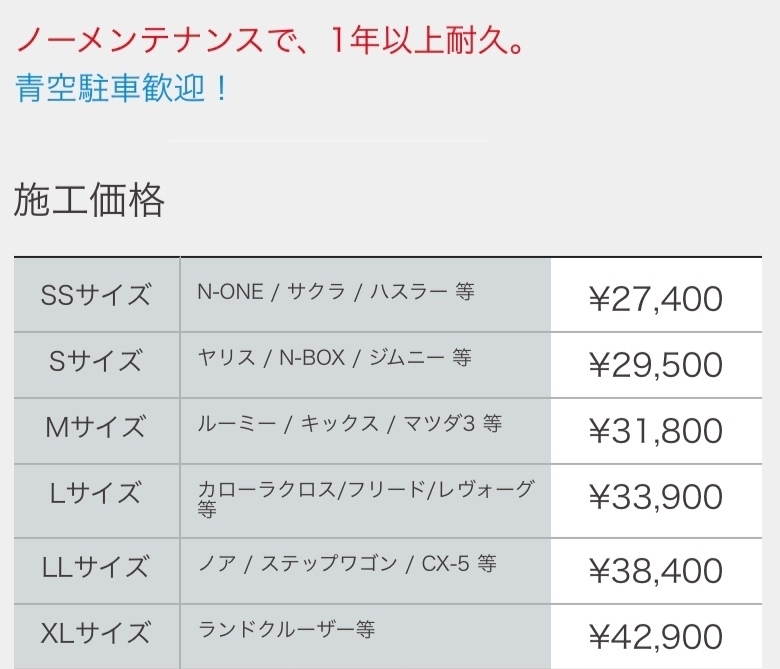Click the ヤリス / N-BOX / ジムニー cell
The image size is (780, 669).
pyautogui.click(x=334, y=357)
